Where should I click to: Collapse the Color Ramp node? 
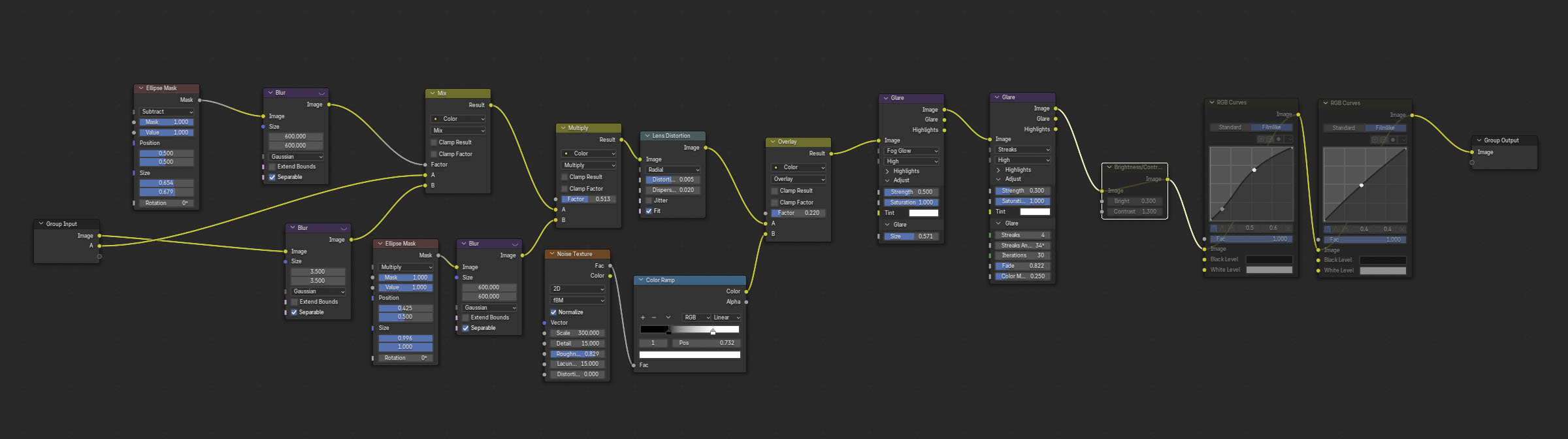point(641,280)
